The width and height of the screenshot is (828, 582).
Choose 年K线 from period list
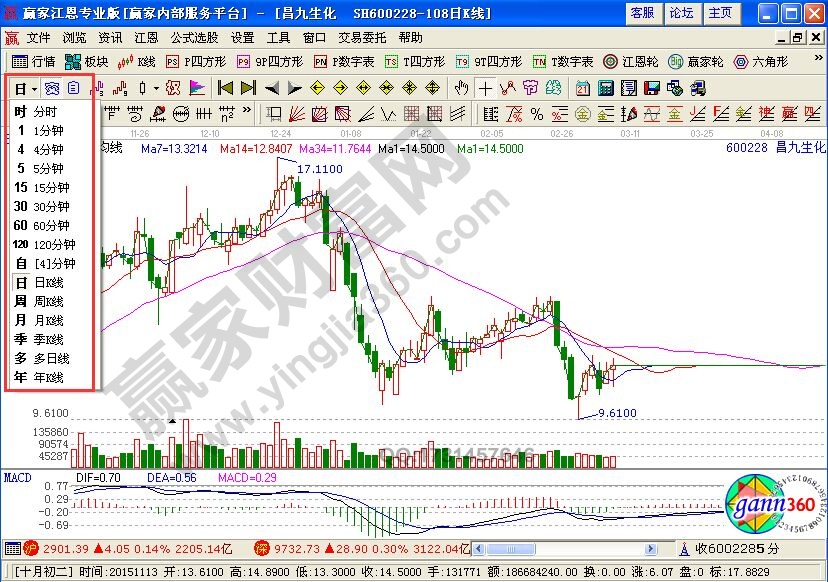coord(40,378)
